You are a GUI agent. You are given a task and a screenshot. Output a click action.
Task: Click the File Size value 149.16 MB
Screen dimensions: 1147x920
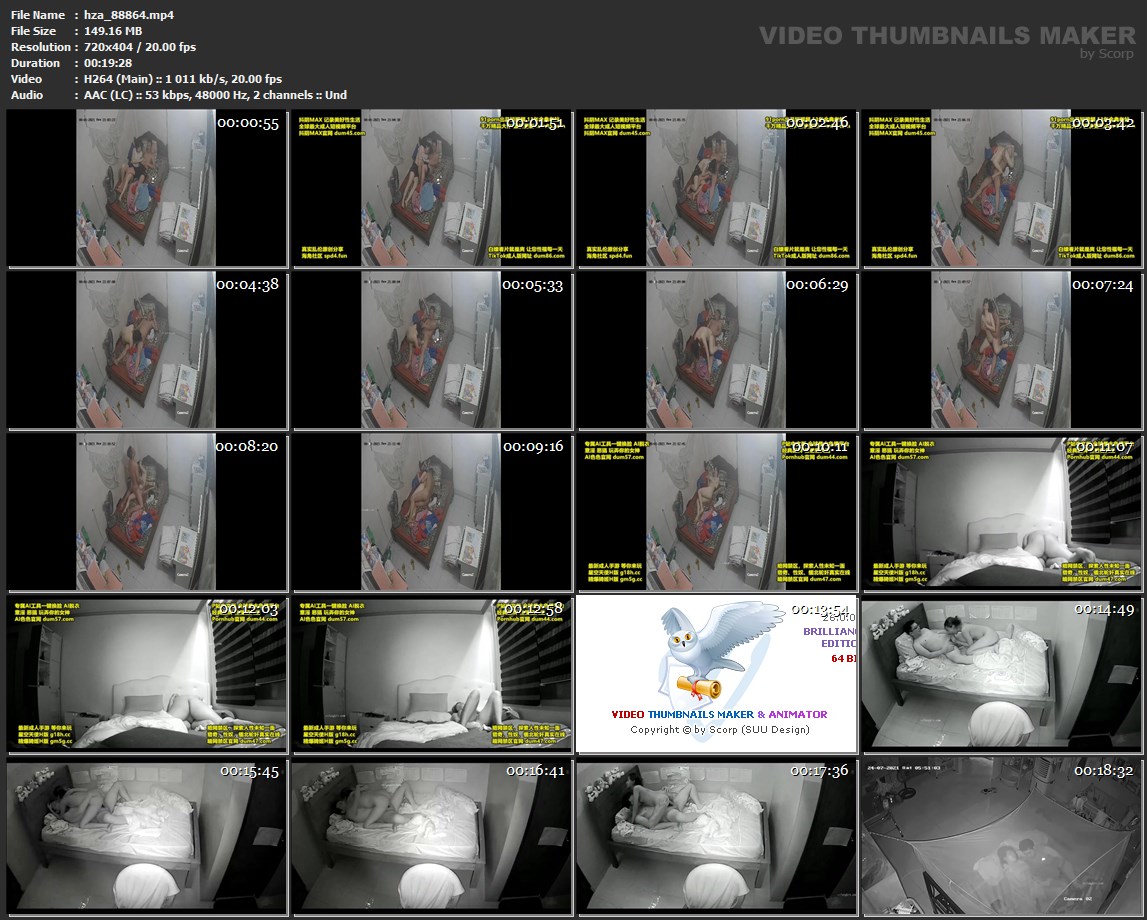113,31
